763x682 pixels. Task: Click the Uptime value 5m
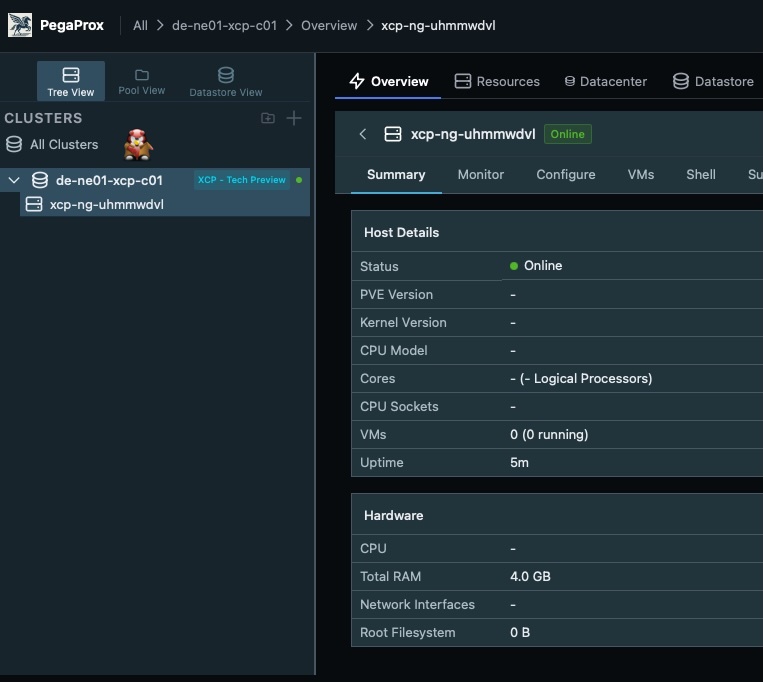(x=519, y=463)
